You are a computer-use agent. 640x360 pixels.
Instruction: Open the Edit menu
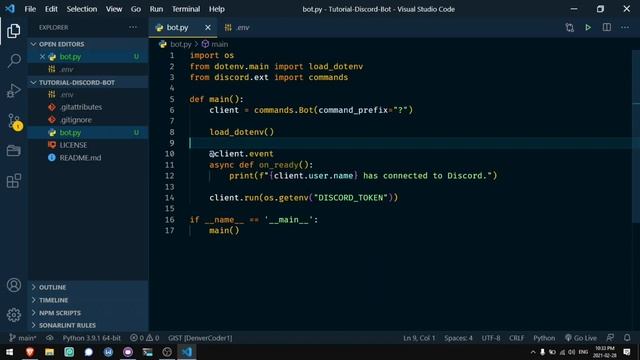pos(51,9)
